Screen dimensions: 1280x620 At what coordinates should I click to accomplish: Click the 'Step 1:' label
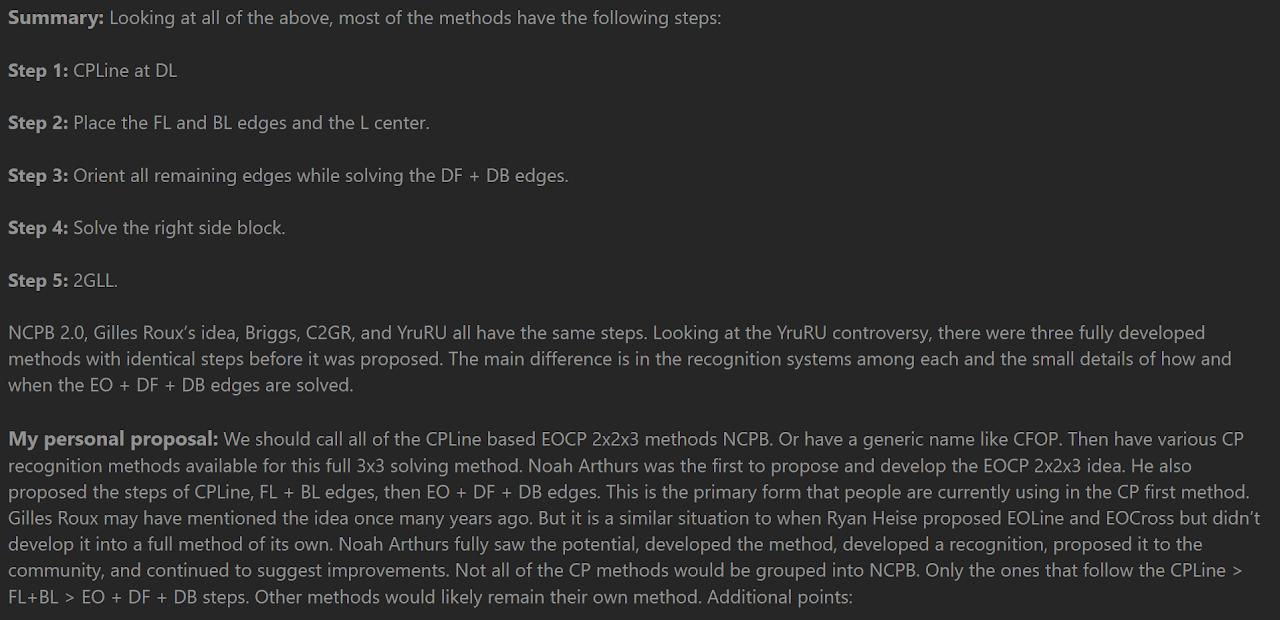click(38, 71)
